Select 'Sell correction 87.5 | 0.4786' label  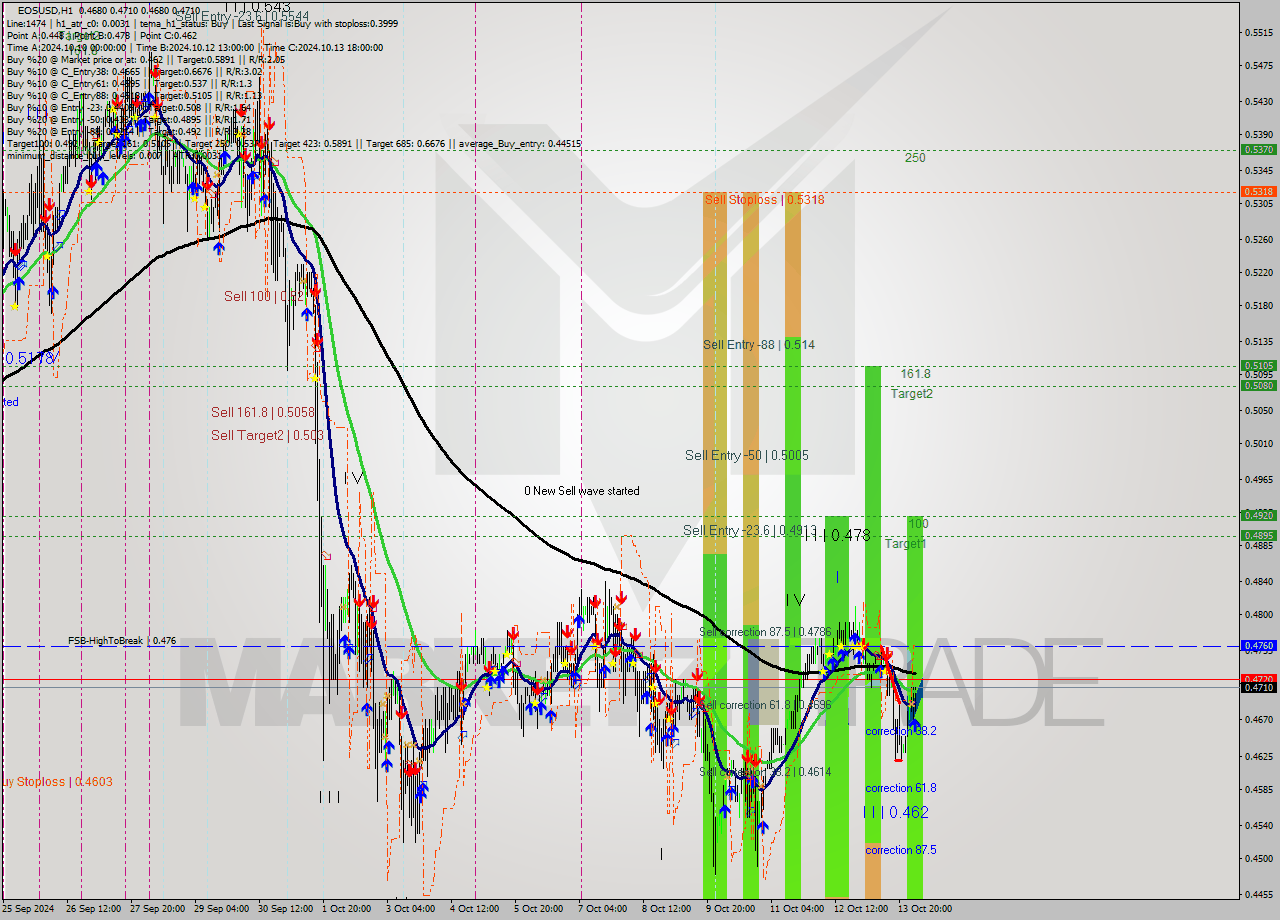coord(765,632)
